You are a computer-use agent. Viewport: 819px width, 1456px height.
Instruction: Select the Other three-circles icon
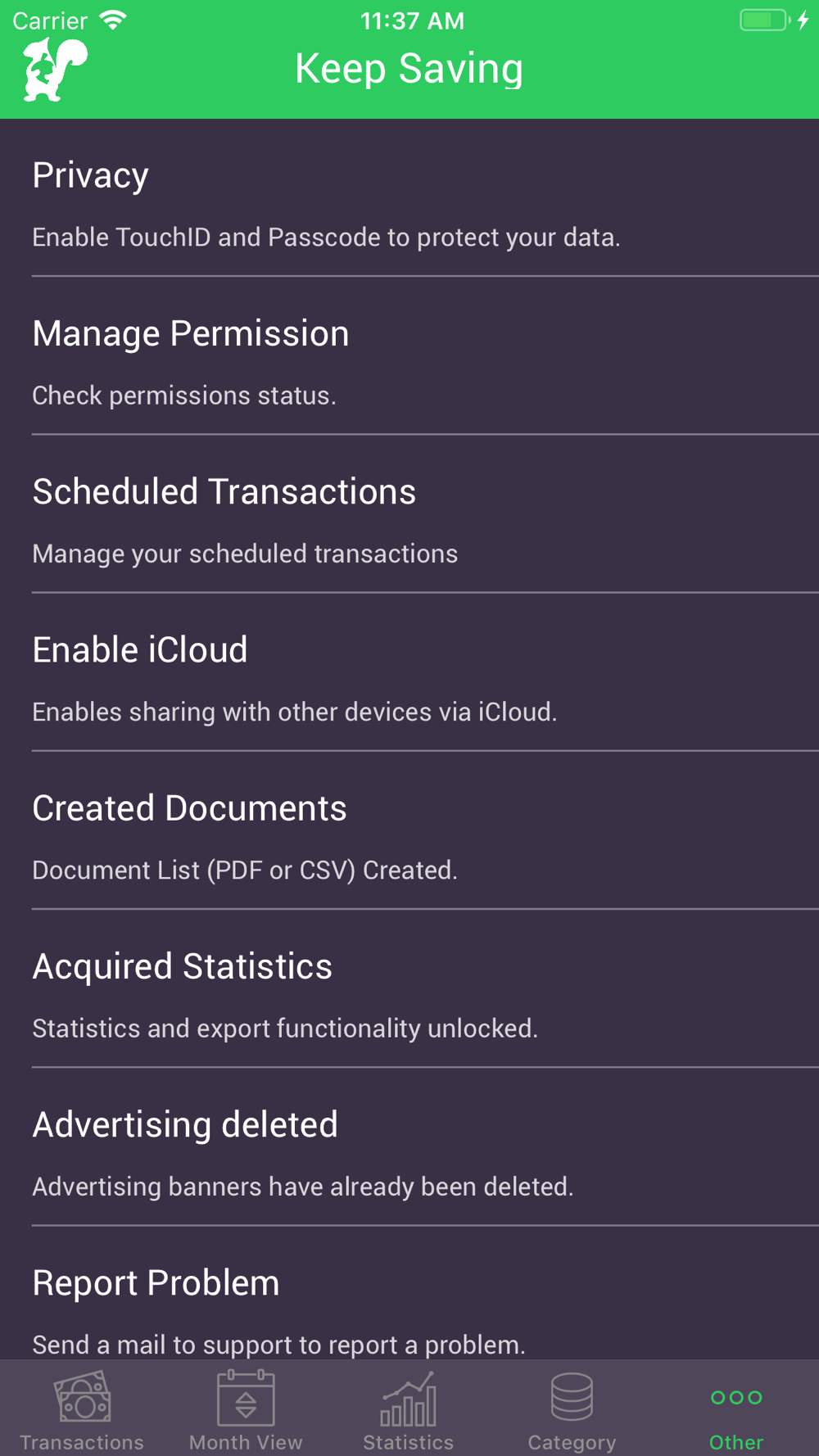click(736, 1397)
